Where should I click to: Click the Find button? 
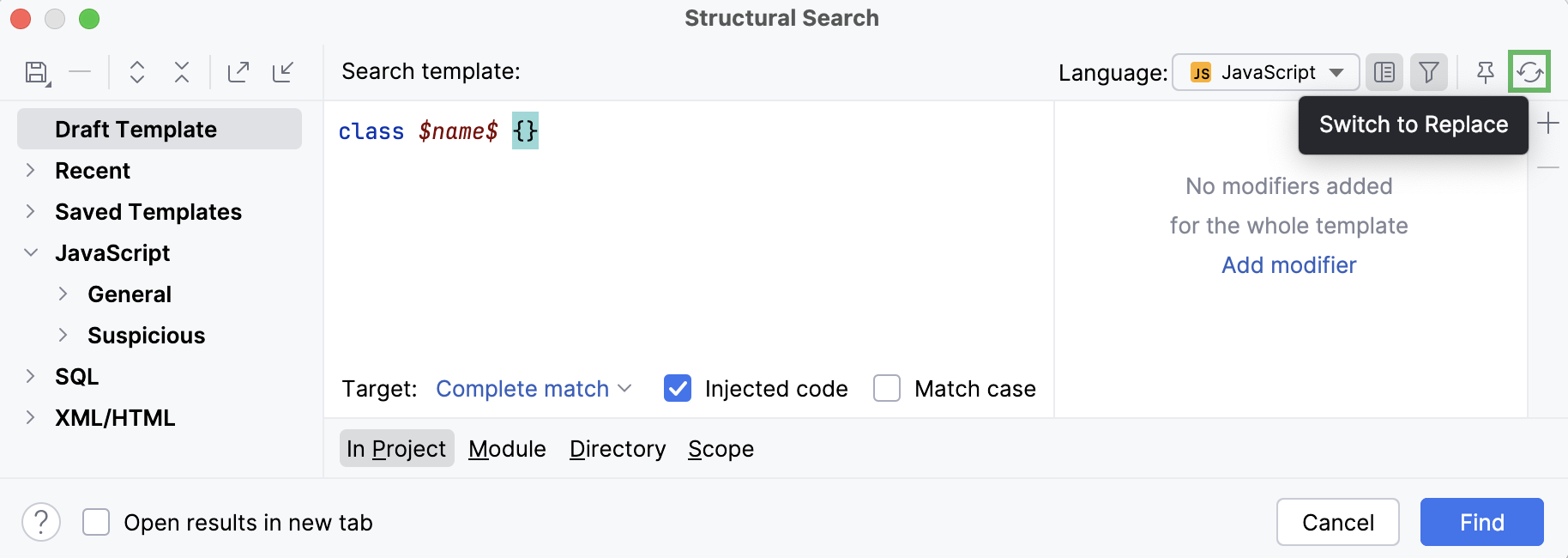coord(1481,522)
